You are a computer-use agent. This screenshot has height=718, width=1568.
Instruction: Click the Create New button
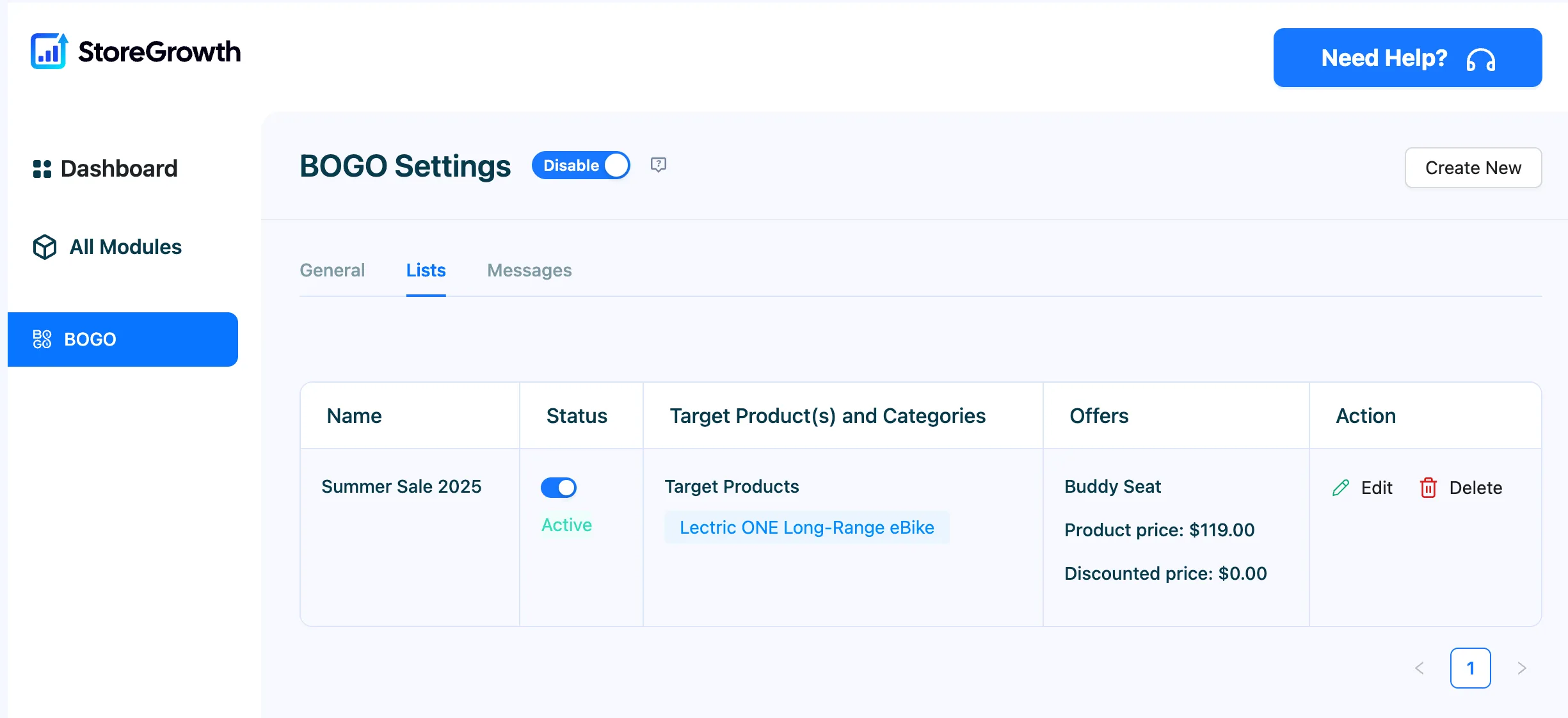pos(1473,168)
